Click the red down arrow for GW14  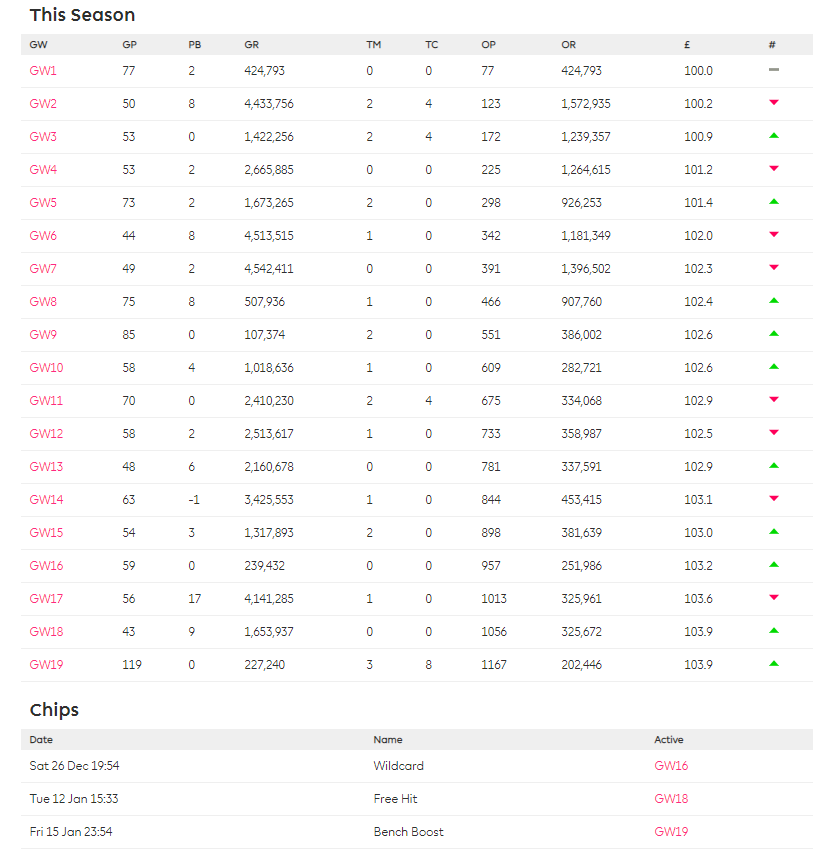(773, 499)
